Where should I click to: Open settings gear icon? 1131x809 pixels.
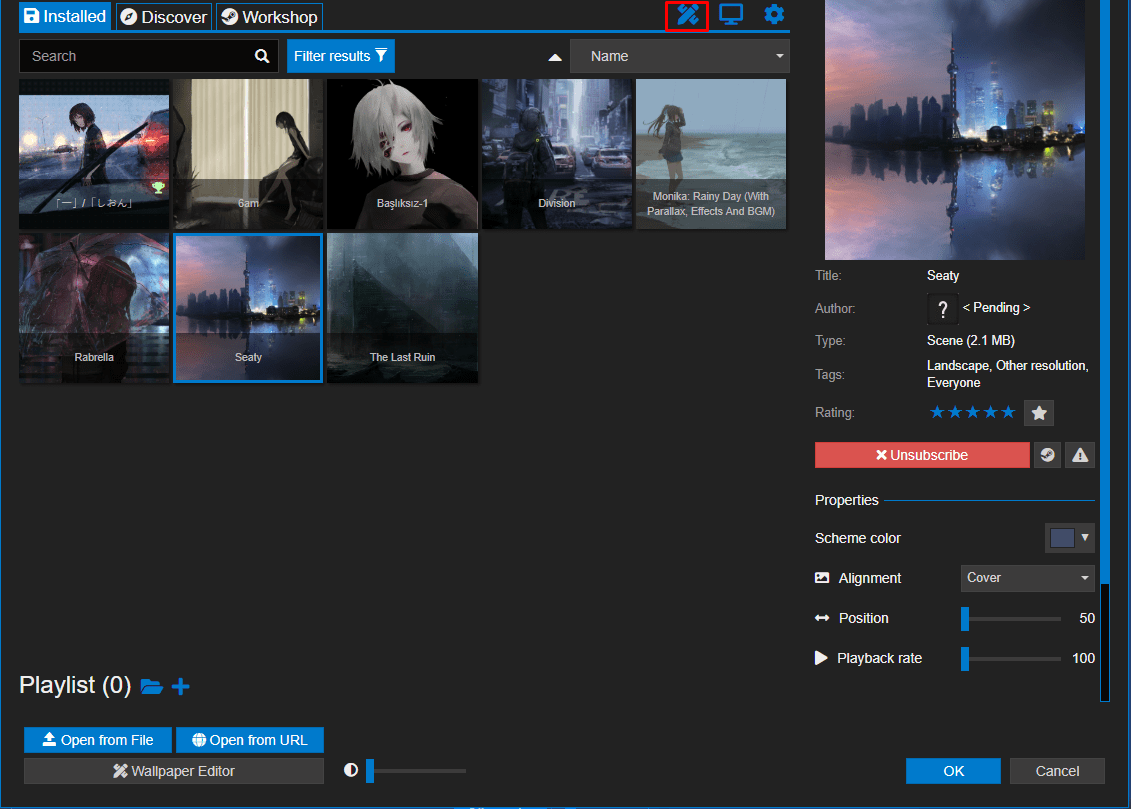coord(774,14)
